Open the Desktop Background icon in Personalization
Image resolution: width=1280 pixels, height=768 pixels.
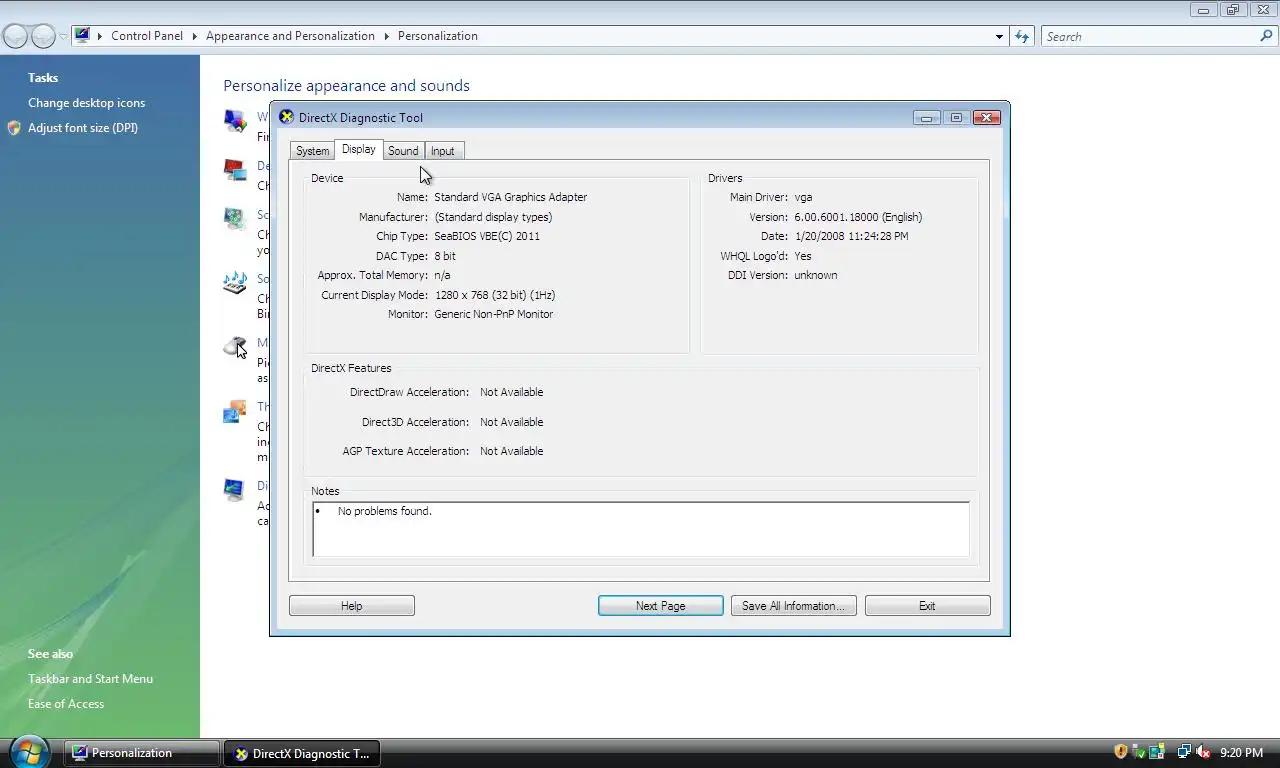[x=235, y=170]
